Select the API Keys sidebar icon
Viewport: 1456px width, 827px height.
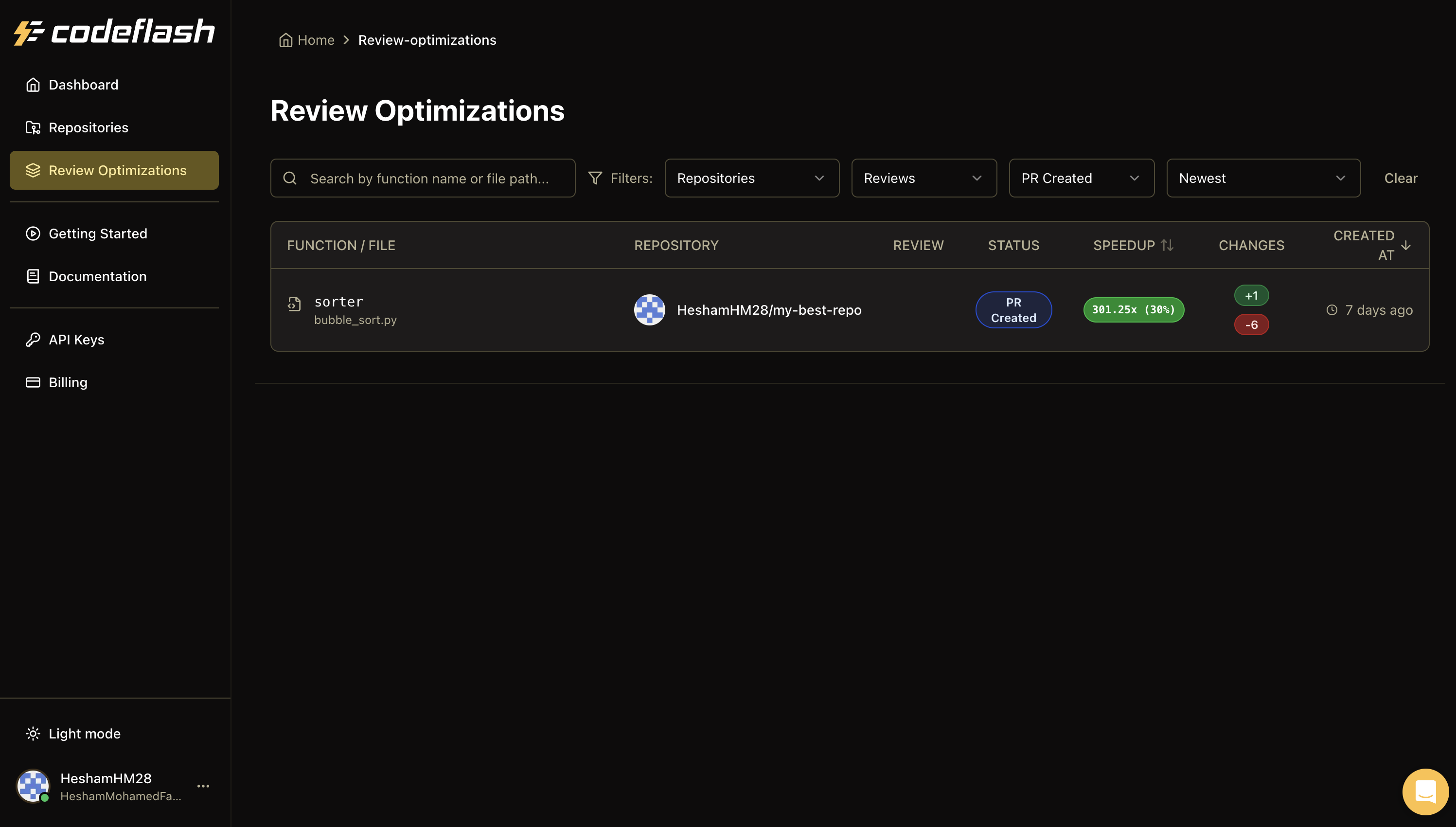(x=33, y=339)
